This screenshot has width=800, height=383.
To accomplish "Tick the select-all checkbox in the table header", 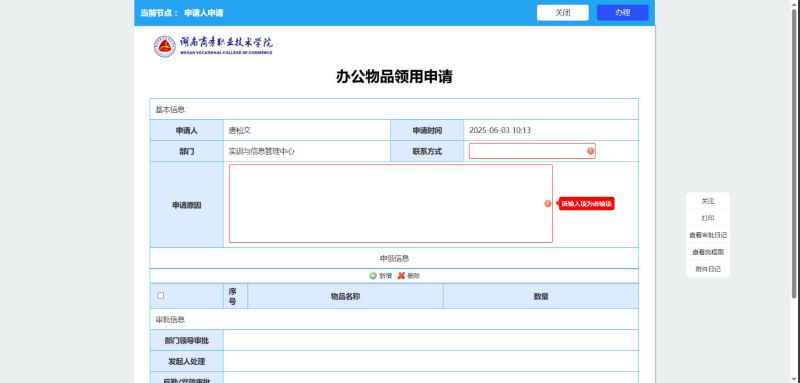I will click(161, 295).
